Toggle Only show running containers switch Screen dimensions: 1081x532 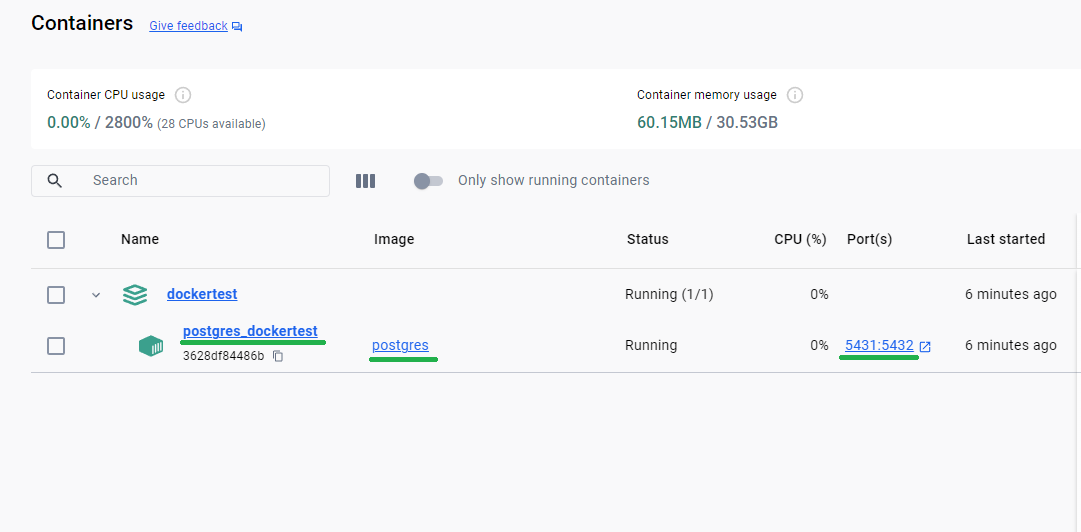(428, 181)
